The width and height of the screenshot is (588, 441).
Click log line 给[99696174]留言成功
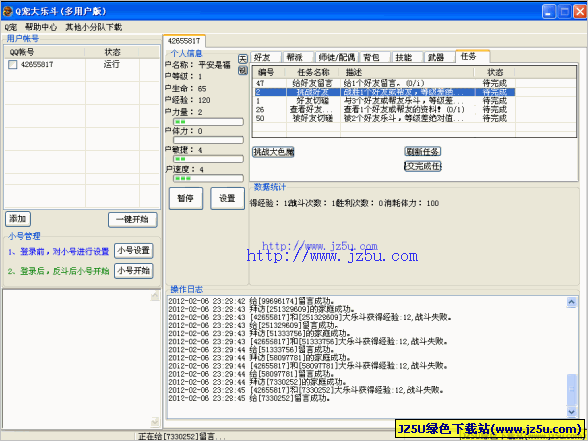[251, 301]
